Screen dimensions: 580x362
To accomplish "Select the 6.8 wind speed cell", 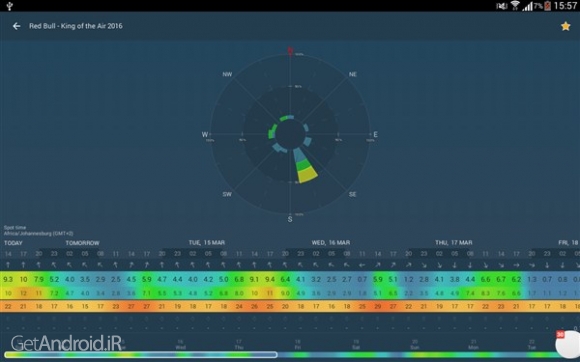I will (239, 279).
